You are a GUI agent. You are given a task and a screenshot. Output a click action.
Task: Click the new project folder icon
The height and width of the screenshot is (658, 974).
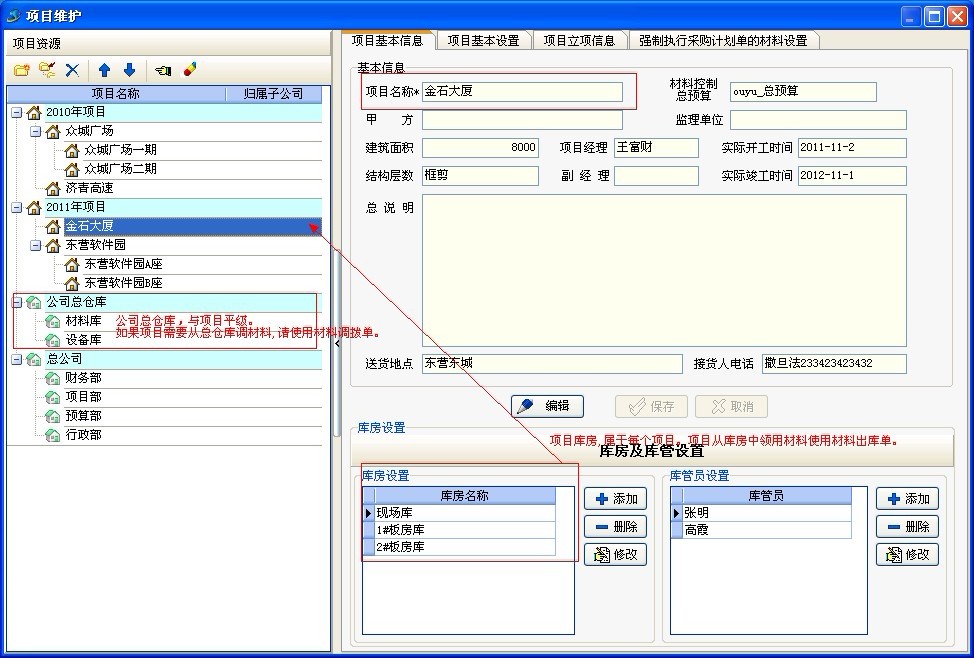[x=21, y=70]
